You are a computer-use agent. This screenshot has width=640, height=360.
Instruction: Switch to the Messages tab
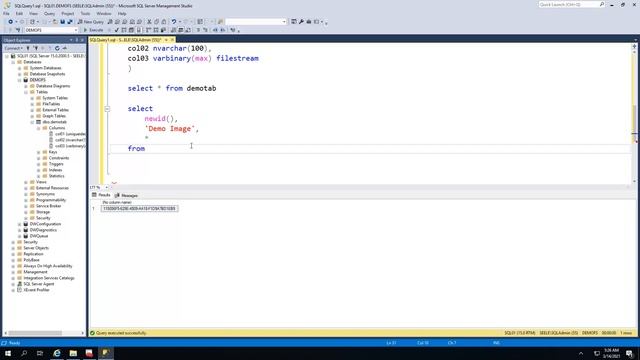coord(126,196)
